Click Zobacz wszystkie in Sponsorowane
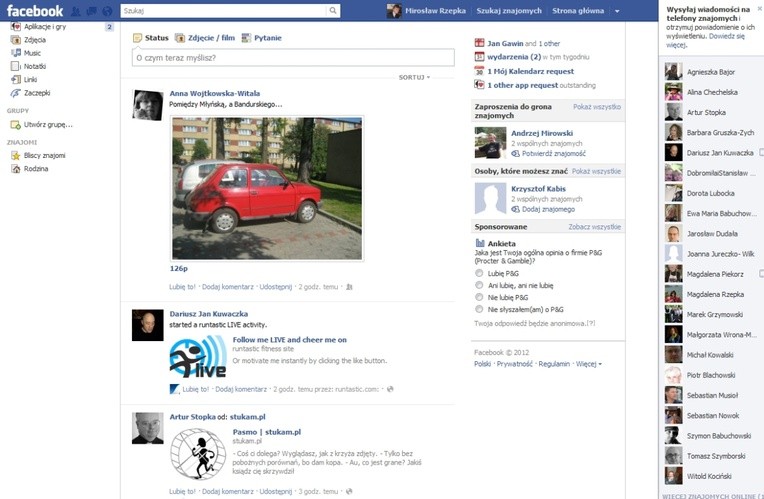The image size is (764, 499). click(594, 227)
